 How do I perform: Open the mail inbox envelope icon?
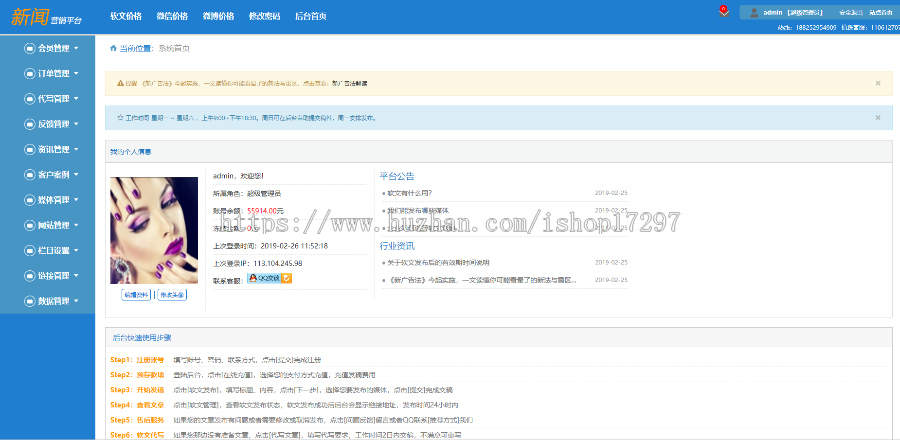[x=724, y=13]
